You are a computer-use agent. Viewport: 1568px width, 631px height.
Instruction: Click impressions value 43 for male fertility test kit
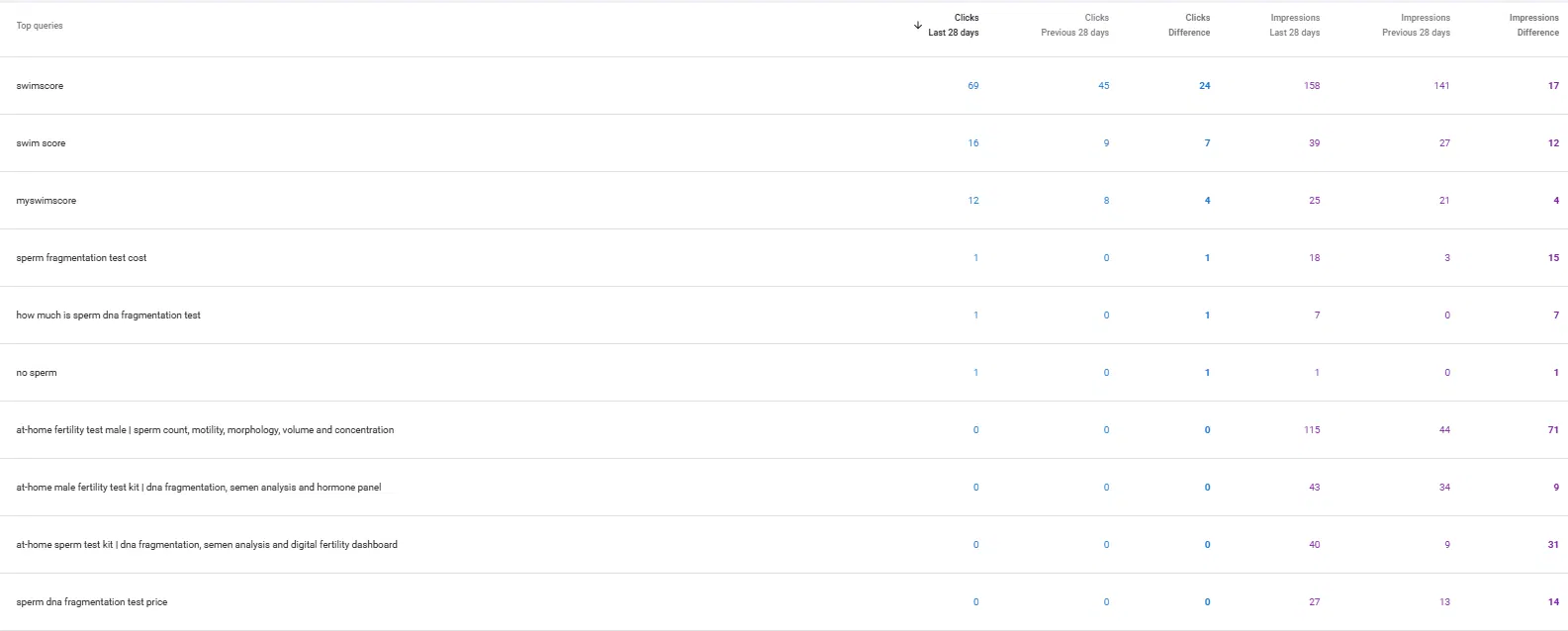(1315, 488)
